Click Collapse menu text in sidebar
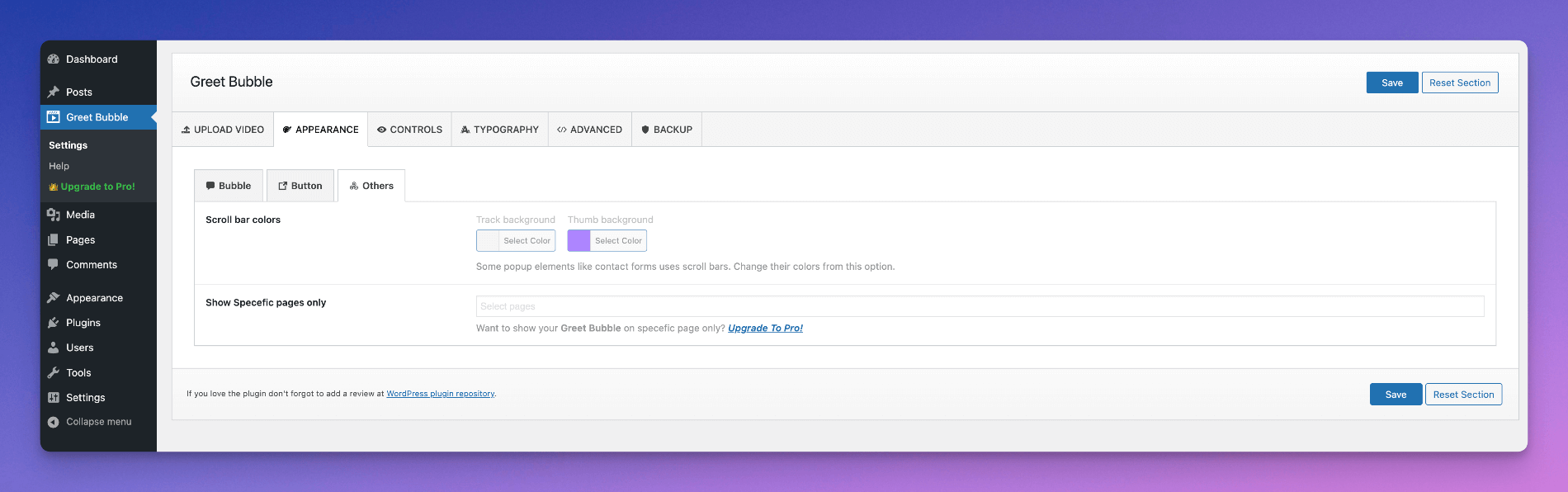 [x=99, y=422]
